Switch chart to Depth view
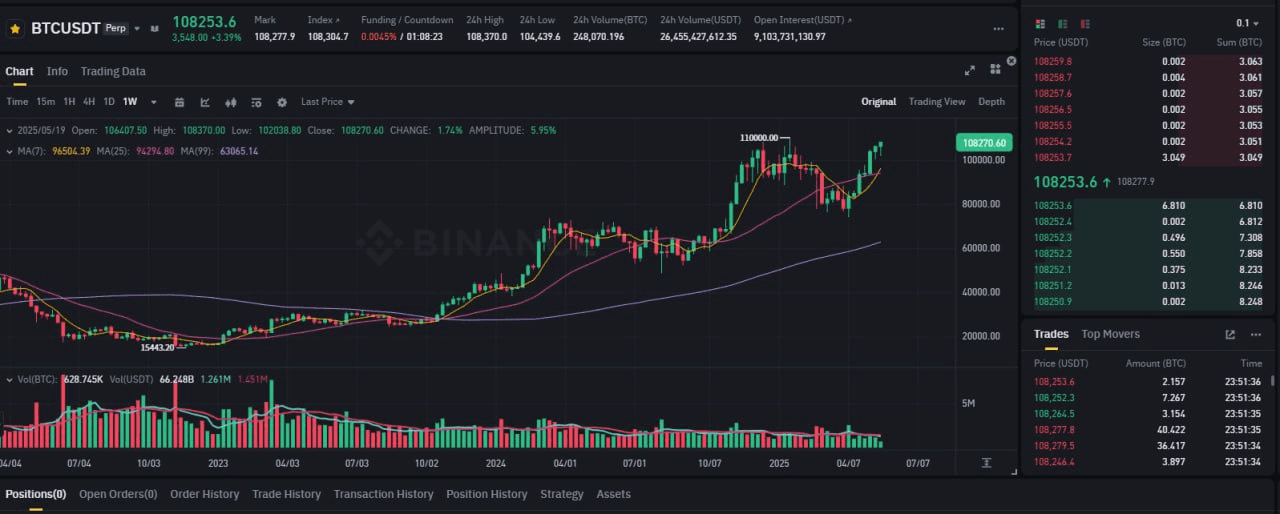The width and height of the screenshot is (1280, 514). [x=991, y=102]
